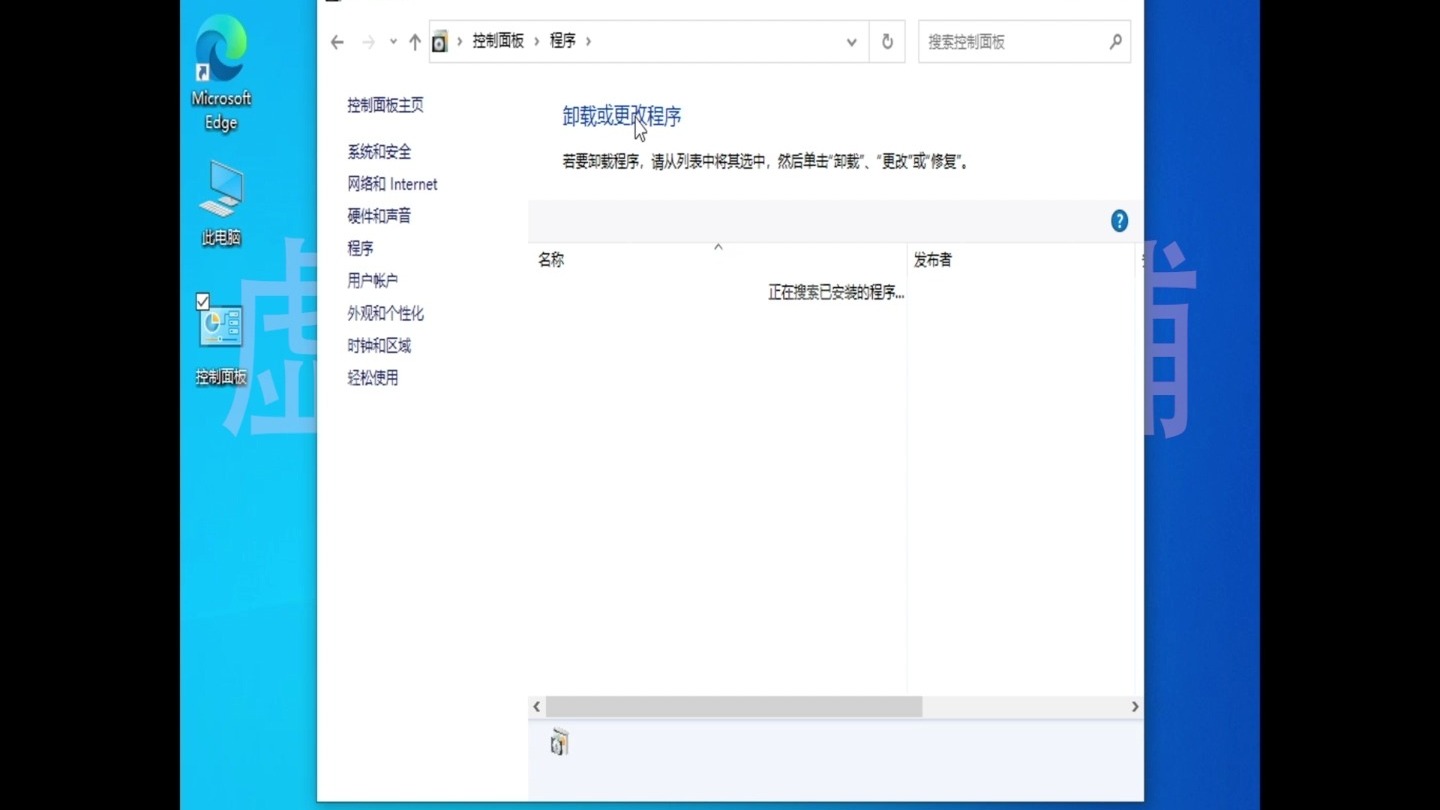Select the 此电脑 desktop icon

click(x=221, y=203)
